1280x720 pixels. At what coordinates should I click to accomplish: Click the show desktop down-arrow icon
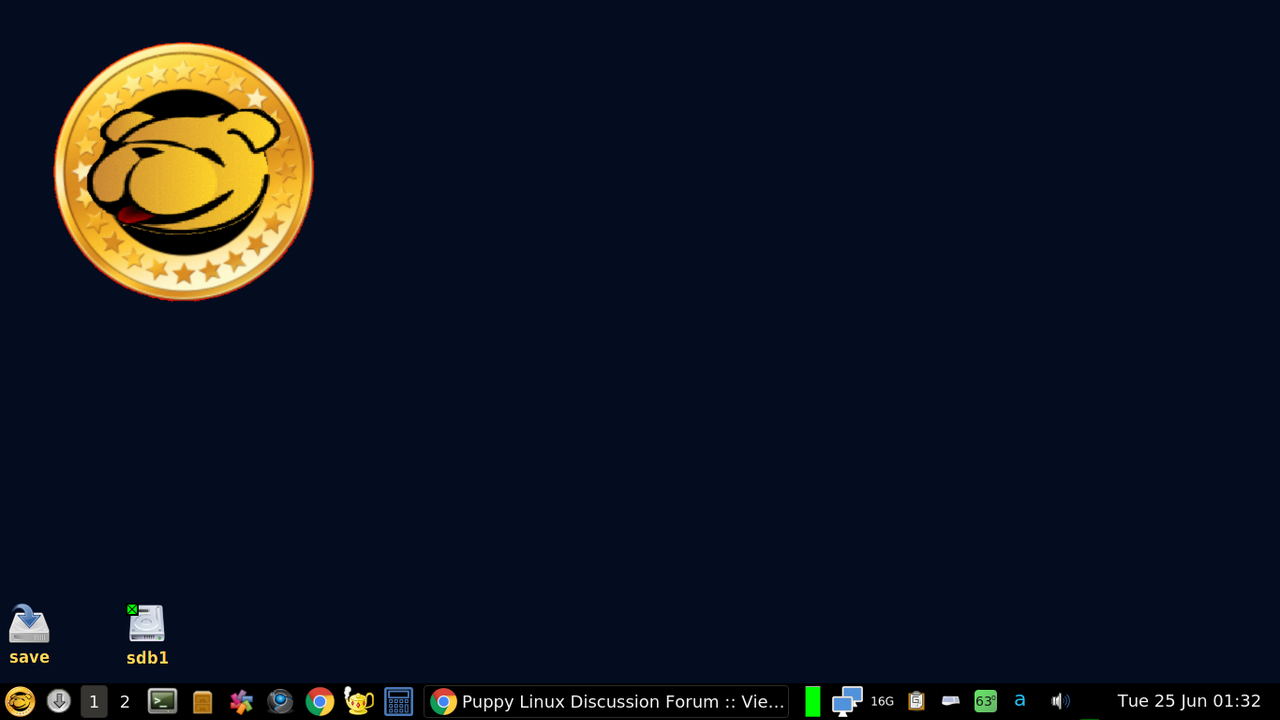tap(59, 702)
